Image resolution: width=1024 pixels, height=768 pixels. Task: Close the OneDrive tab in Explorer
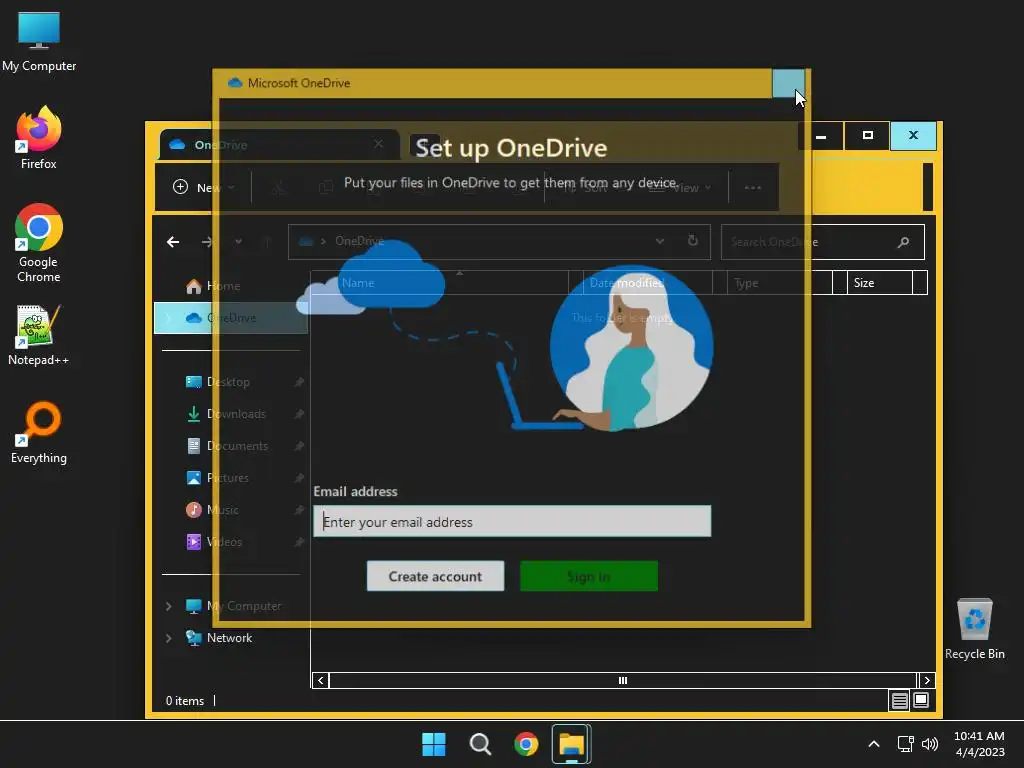pyautogui.click(x=378, y=144)
